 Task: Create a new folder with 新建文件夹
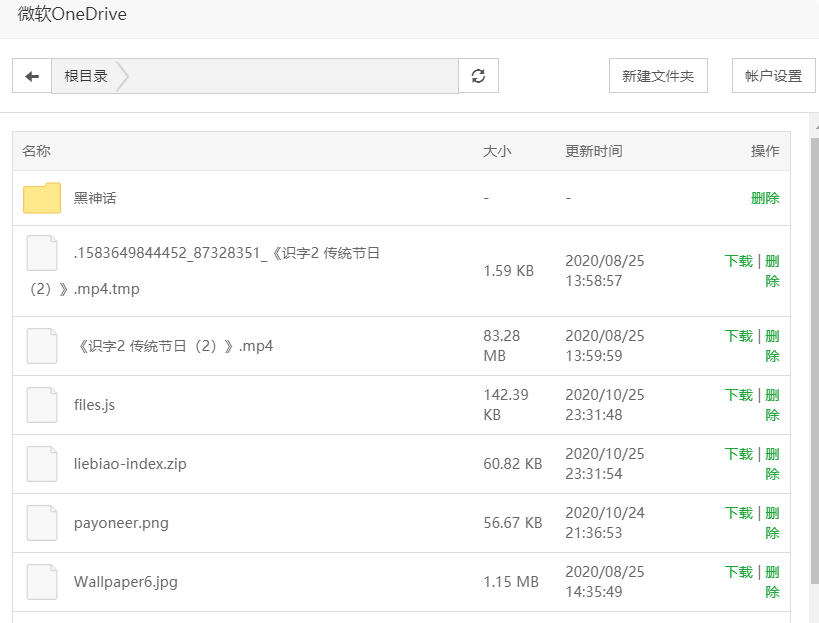point(658,76)
